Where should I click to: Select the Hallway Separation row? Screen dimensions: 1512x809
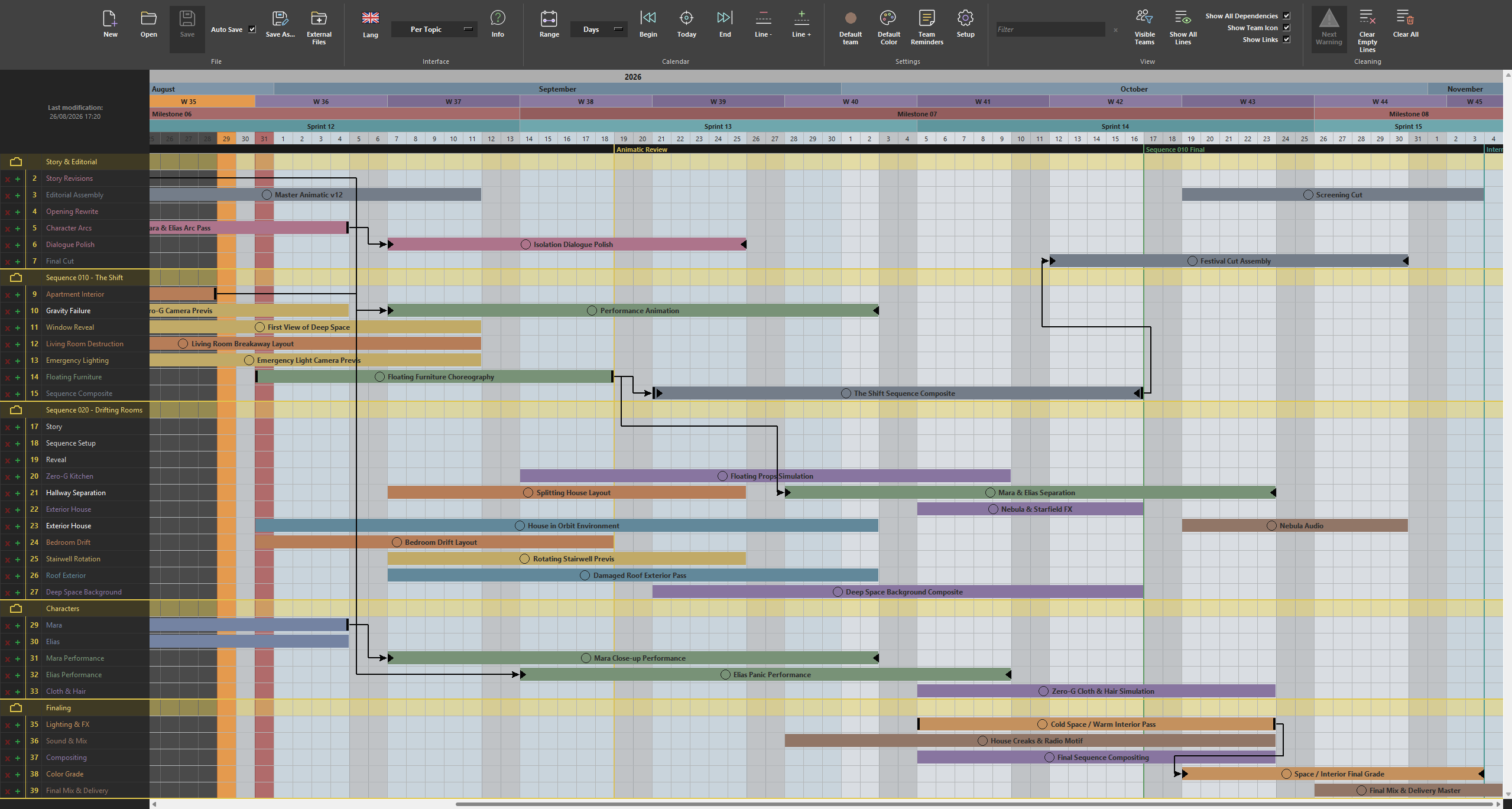[74, 493]
